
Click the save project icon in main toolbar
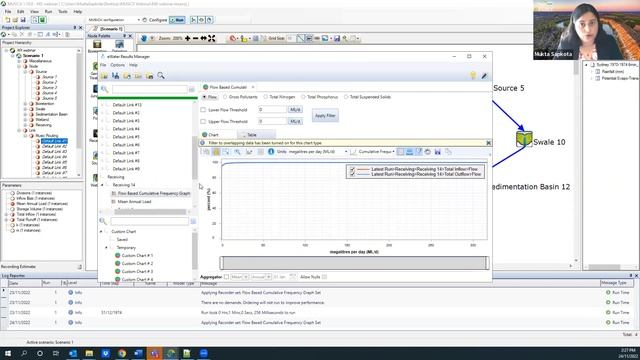coord(23,20)
